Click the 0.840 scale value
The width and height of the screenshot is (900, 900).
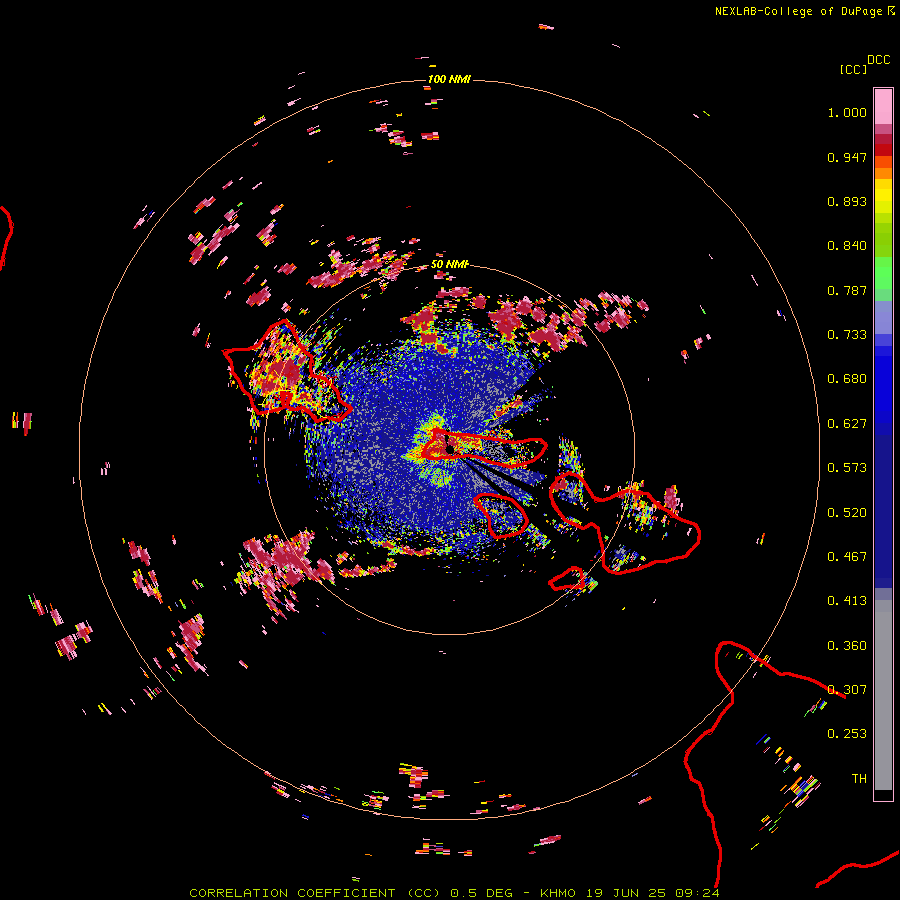(847, 246)
